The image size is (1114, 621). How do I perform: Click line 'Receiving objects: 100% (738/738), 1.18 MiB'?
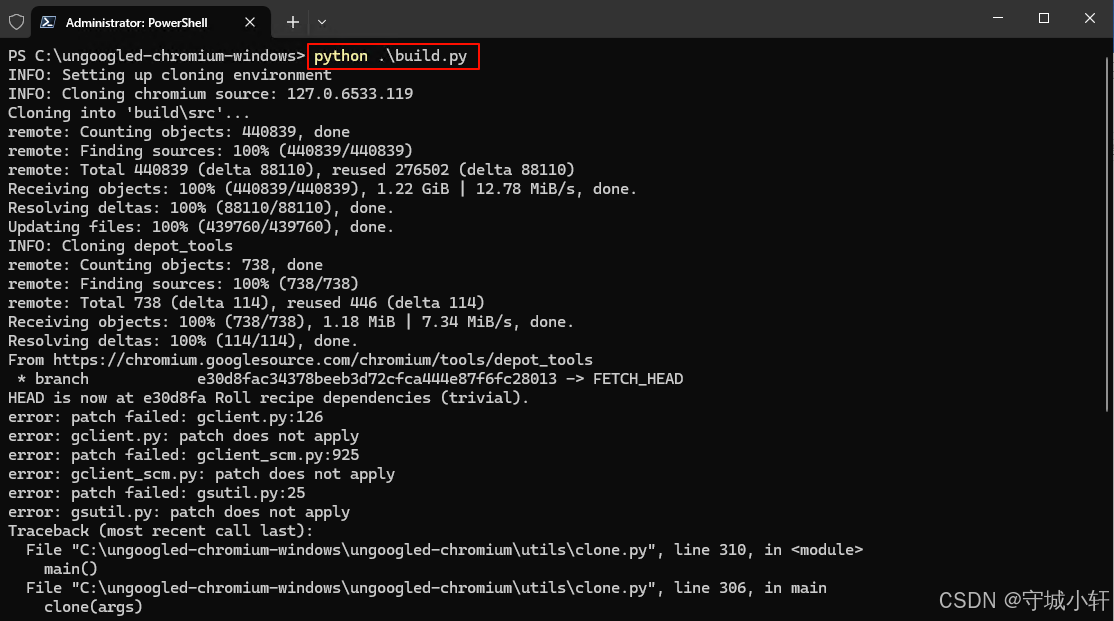291,322
